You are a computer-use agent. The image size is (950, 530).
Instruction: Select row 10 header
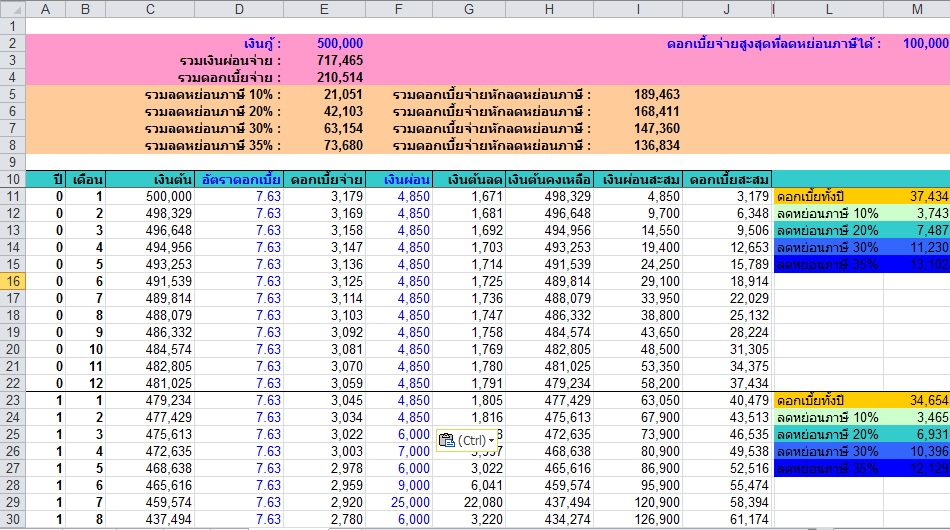coord(13,179)
